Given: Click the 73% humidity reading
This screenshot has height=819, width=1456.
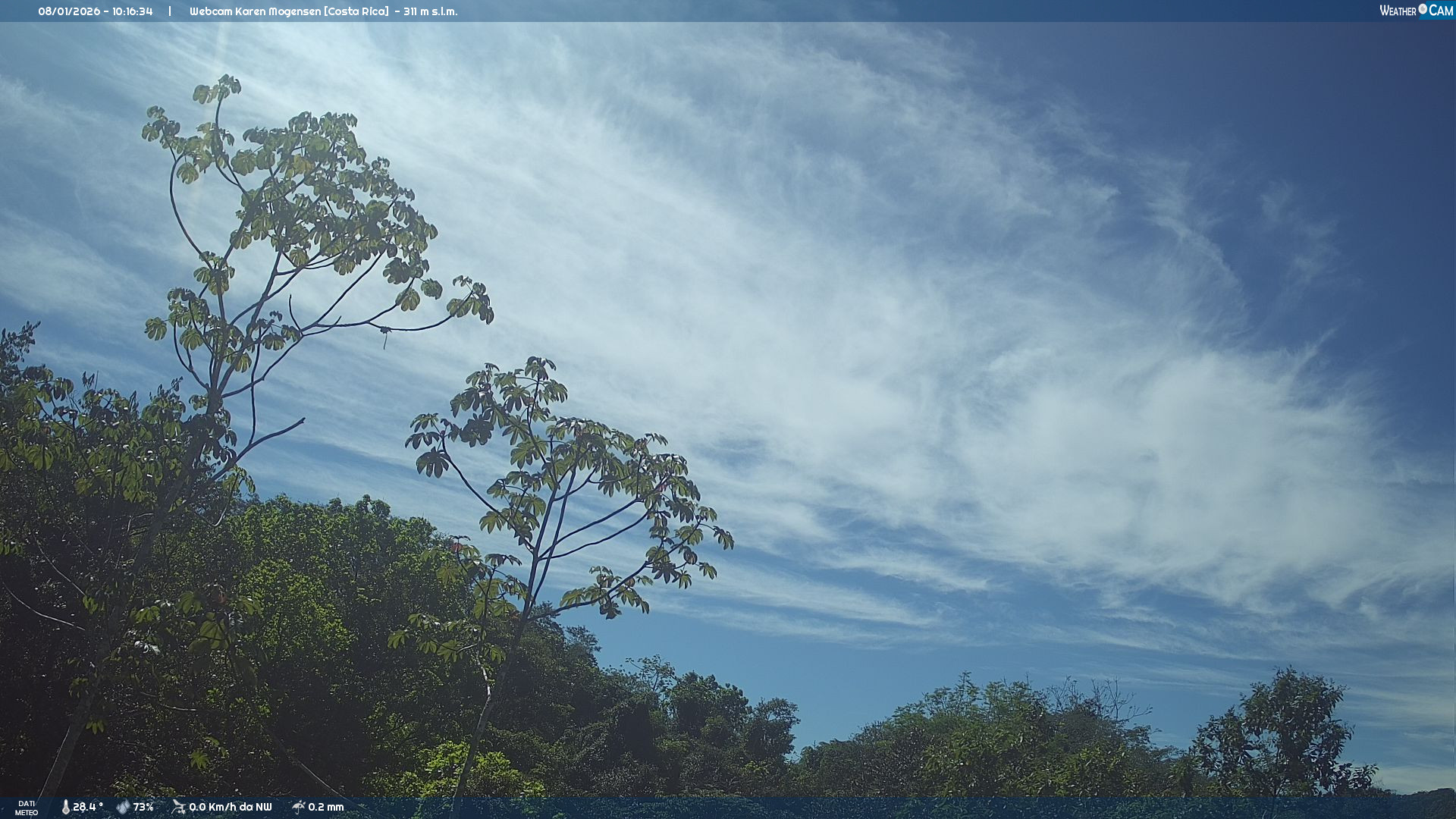Looking at the screenshot, I should pyautogui.click(x=143, y=807).
